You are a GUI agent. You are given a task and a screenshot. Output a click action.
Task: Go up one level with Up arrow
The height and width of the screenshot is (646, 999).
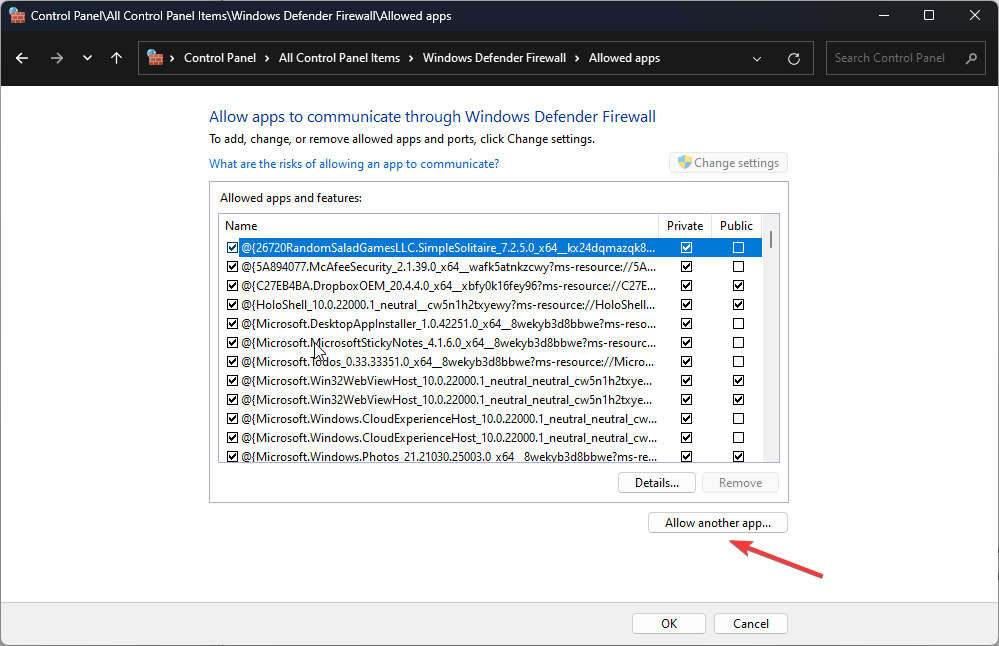click(x=116, y=58)
